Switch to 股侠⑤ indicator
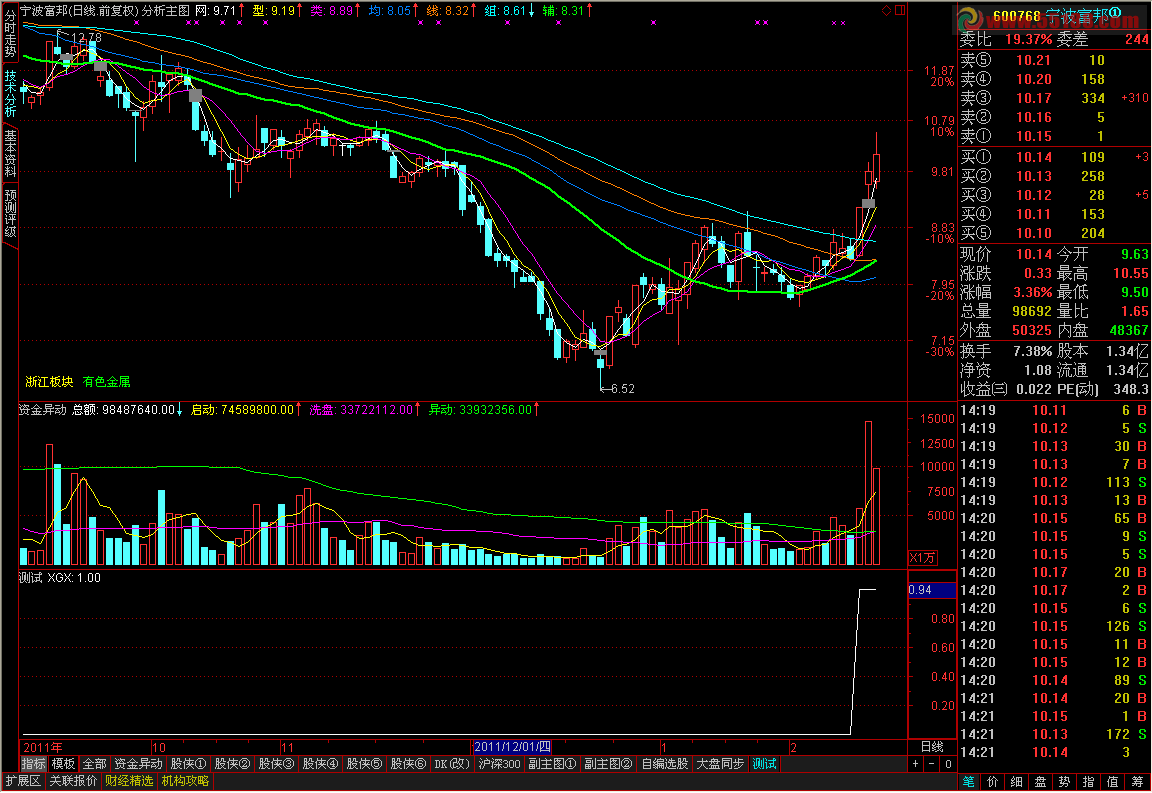The height and width of the screenshot is (793, 1152). (364, 764)
